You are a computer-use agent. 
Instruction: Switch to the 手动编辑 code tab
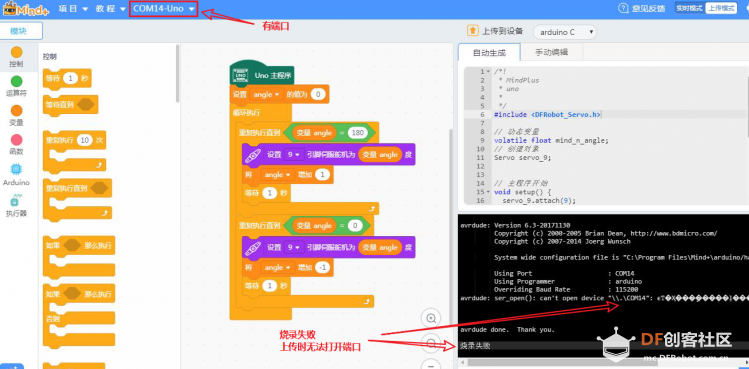552,53
